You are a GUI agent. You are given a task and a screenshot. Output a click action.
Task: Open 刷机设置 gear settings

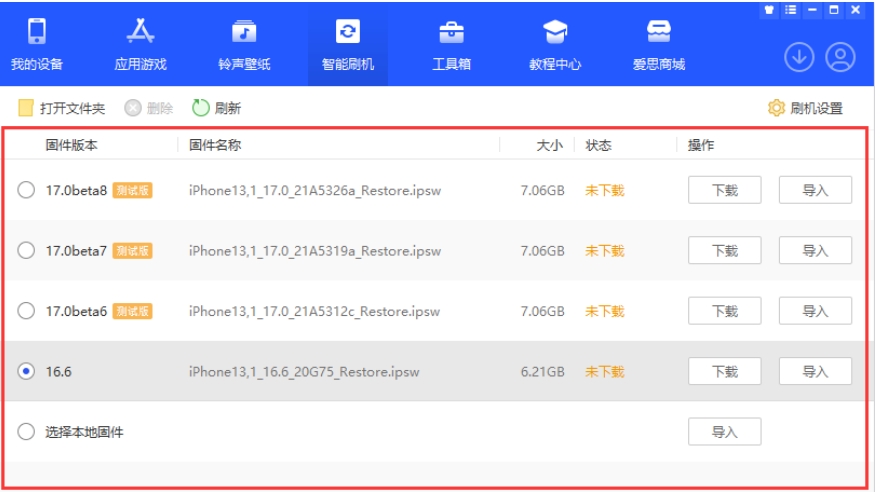pyautogui.click(x=805, y=108)
